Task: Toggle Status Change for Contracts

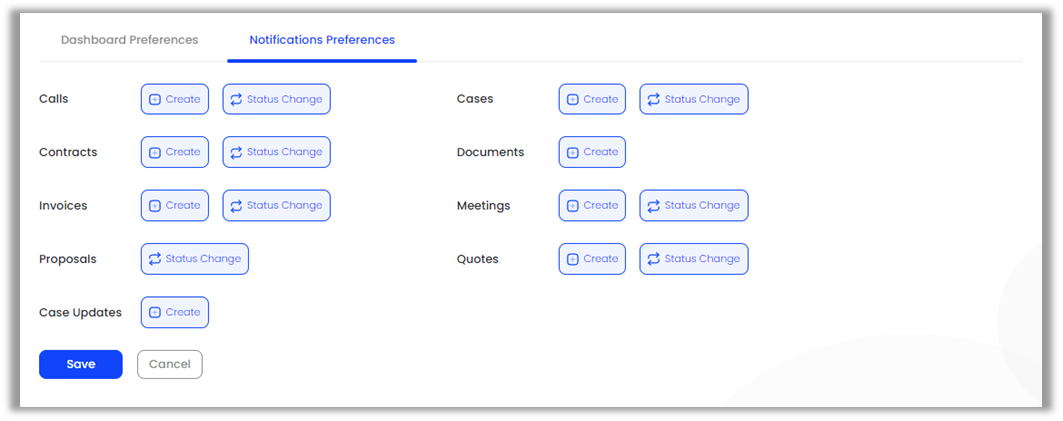Action: [x=276, y=152]
